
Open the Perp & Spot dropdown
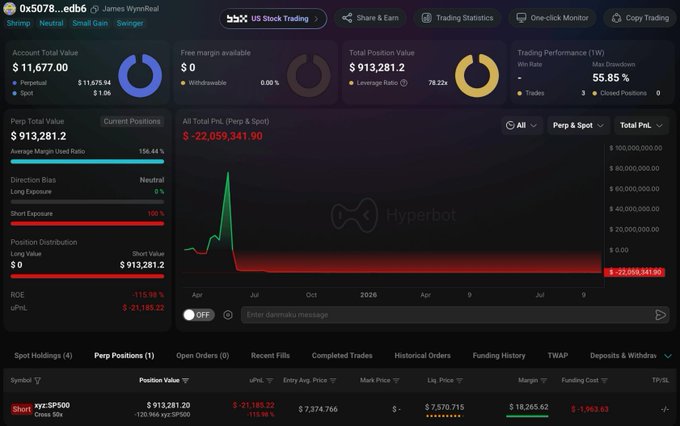578,125
